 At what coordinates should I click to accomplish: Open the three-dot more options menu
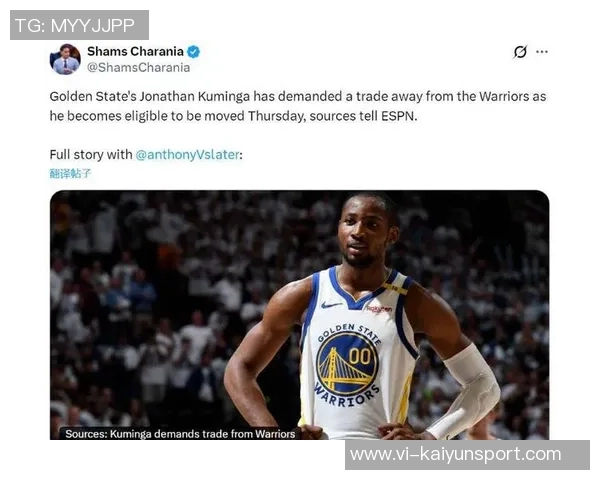(542, 52)
